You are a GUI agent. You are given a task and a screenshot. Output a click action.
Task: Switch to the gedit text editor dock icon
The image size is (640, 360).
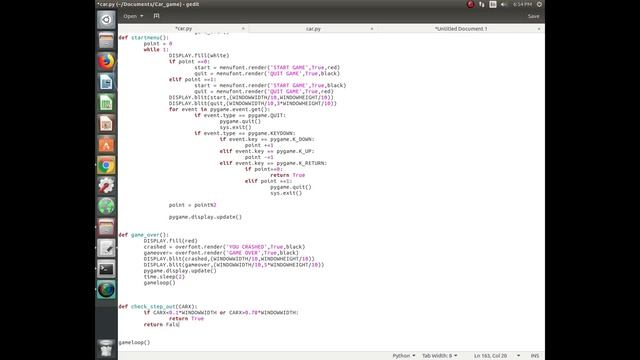pos(106,248)
